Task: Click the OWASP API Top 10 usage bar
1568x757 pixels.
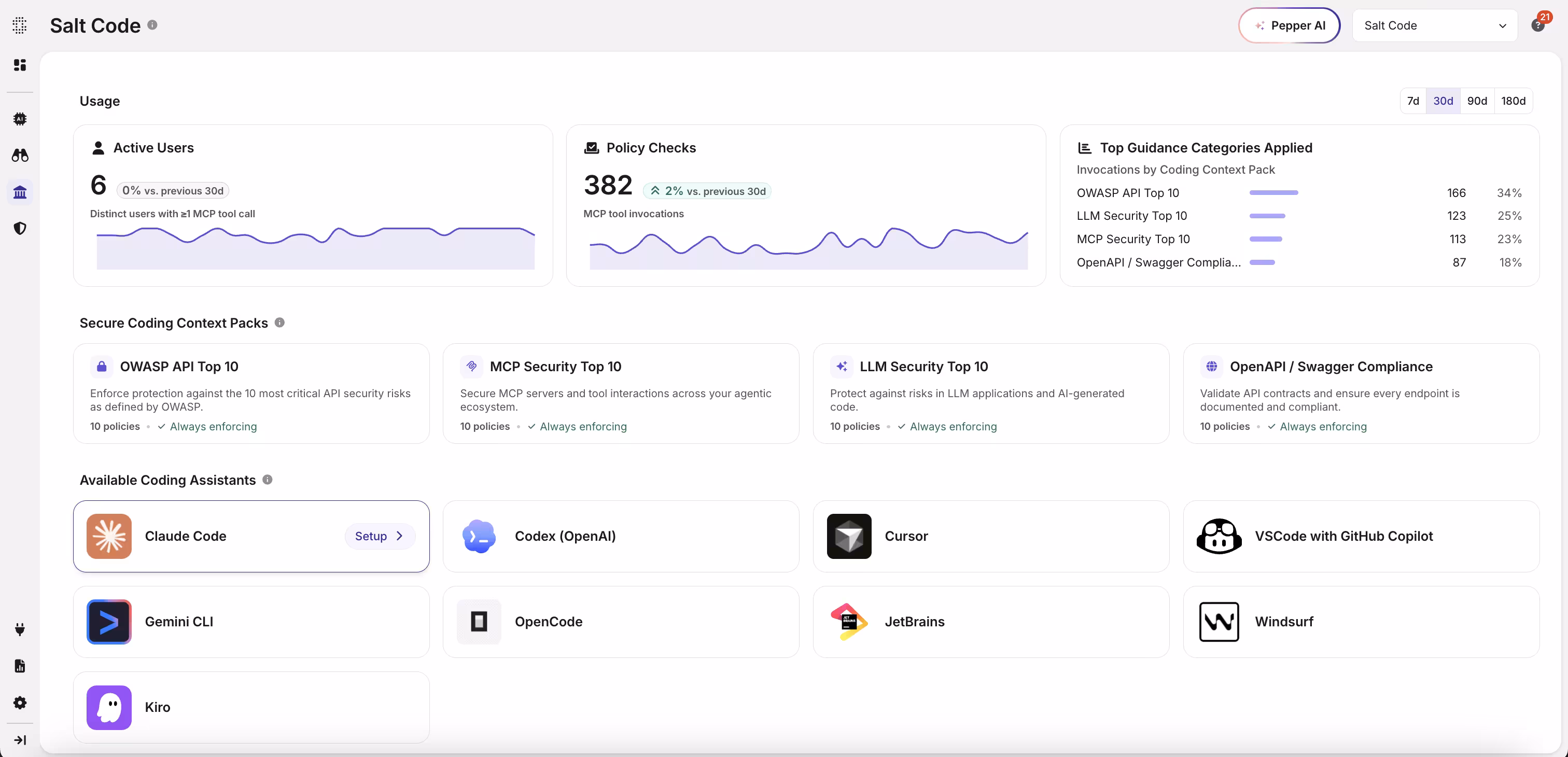Action: [1273, 193]
